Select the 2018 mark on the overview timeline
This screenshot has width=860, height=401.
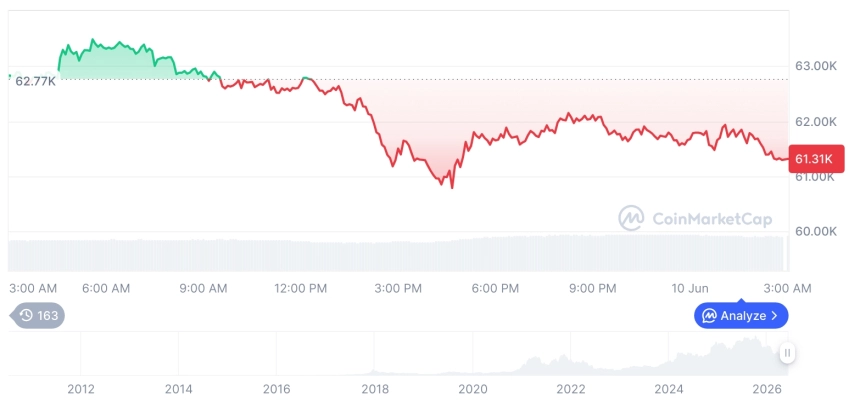[375, 389]
